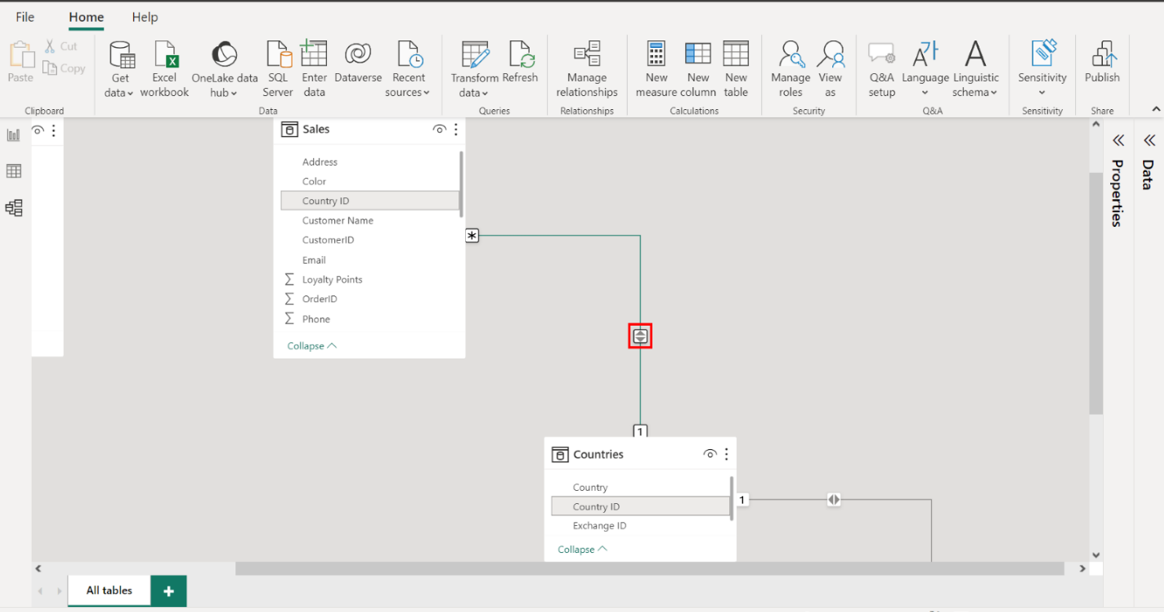Open the File menu
1164x612 pixels.
pos(25,17)
